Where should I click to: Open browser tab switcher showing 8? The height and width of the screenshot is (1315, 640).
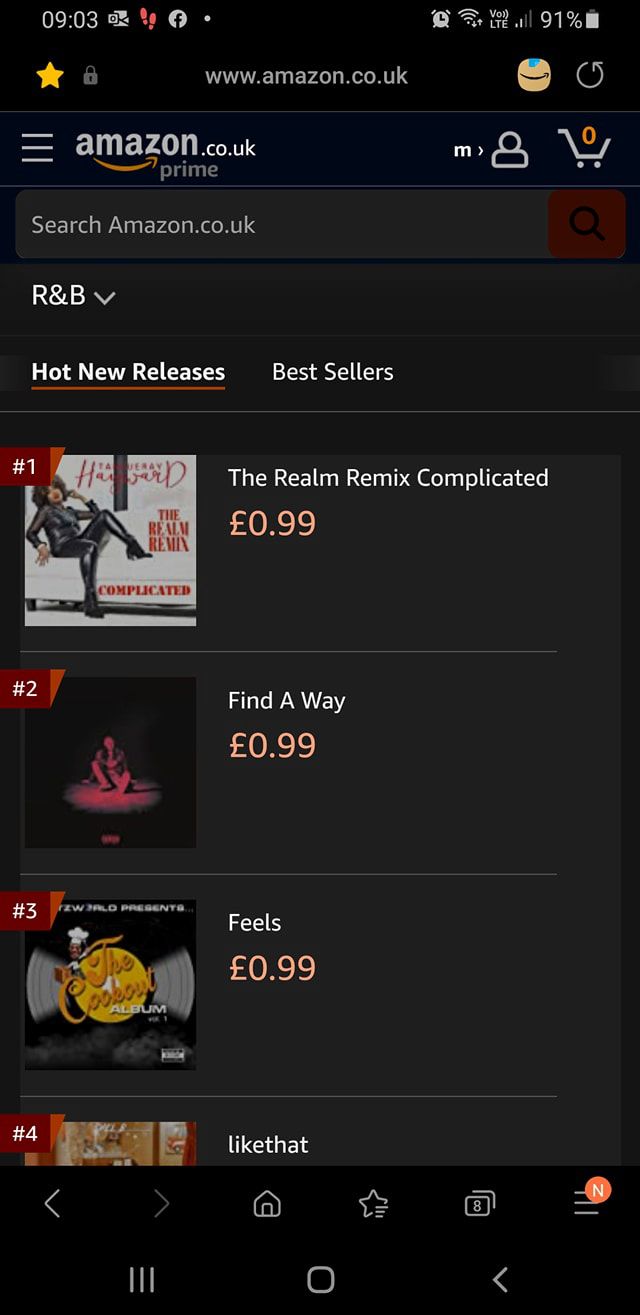pos(480,1205)
